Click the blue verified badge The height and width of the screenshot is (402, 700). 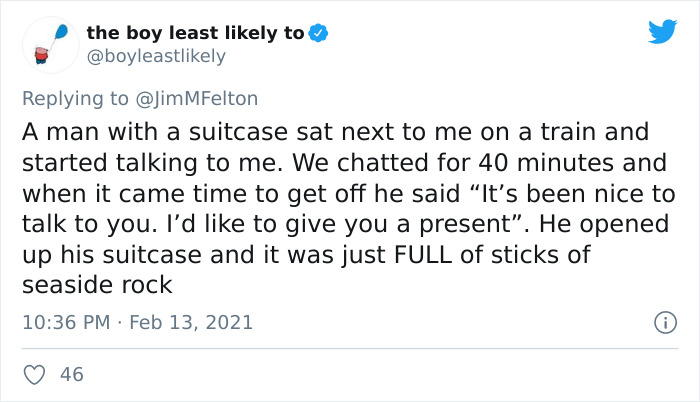(x=318, y=33)
